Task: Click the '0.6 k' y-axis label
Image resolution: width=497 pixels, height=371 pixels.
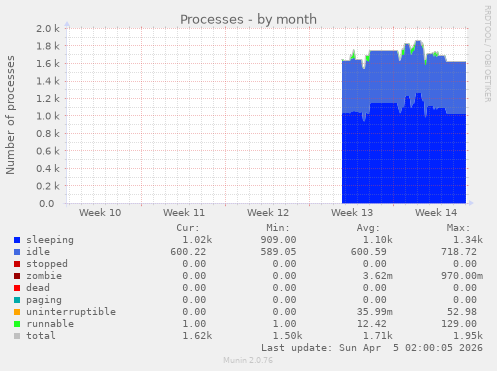Action: pyautogui.click(x=48, y=151)
